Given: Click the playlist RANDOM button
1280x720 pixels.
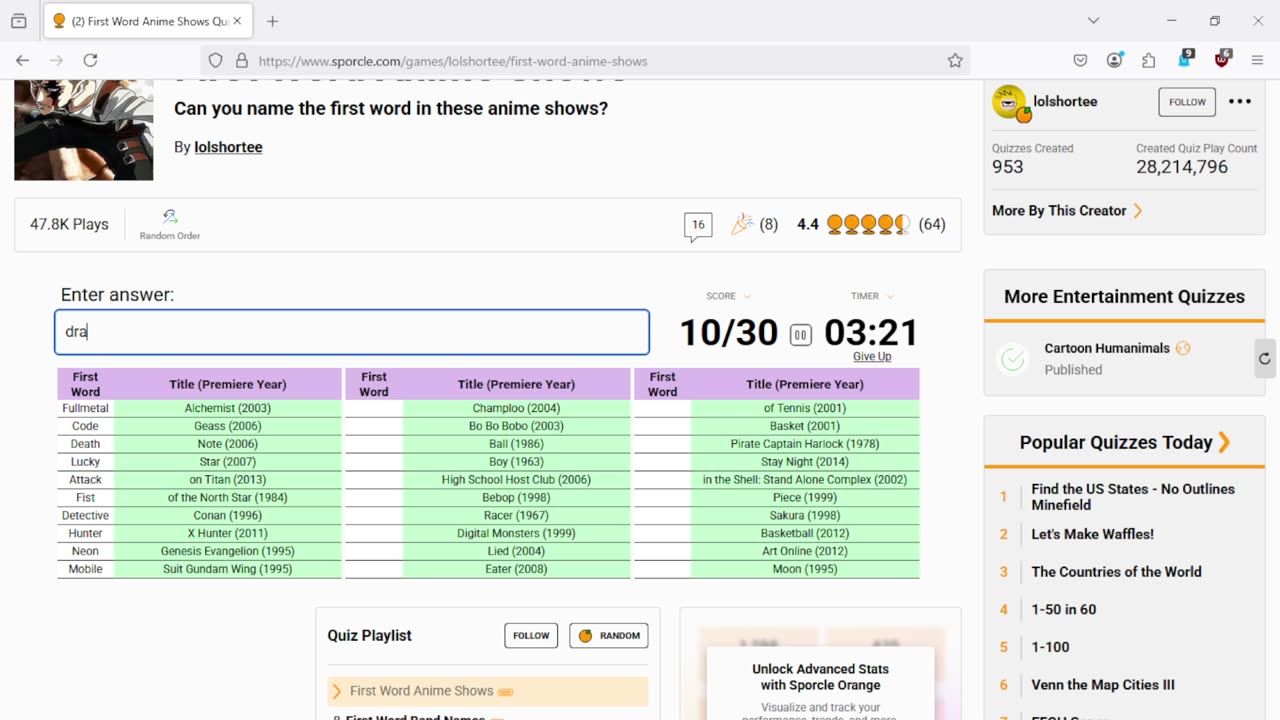Looking at the screenshot, I should [x=609, y=635].
